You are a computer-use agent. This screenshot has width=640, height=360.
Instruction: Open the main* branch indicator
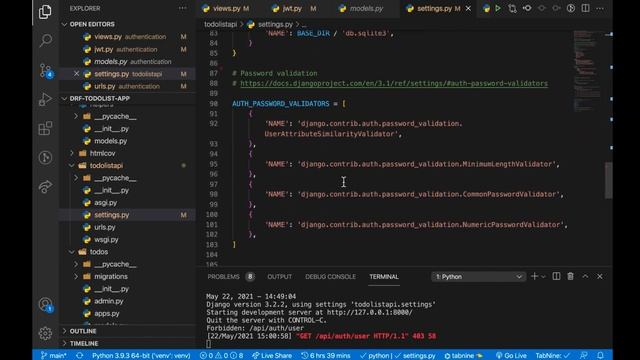point(53,355)
